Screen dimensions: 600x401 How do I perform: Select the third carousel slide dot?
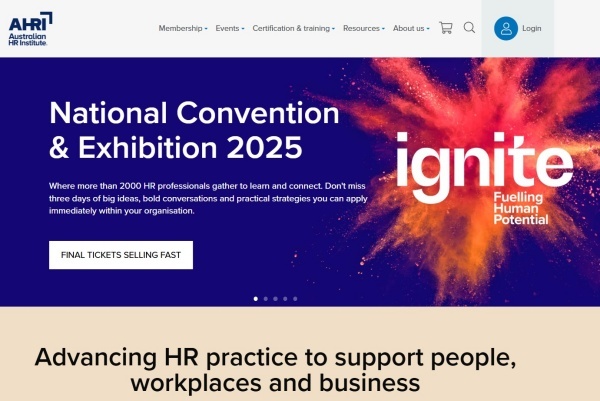point(275,299)
